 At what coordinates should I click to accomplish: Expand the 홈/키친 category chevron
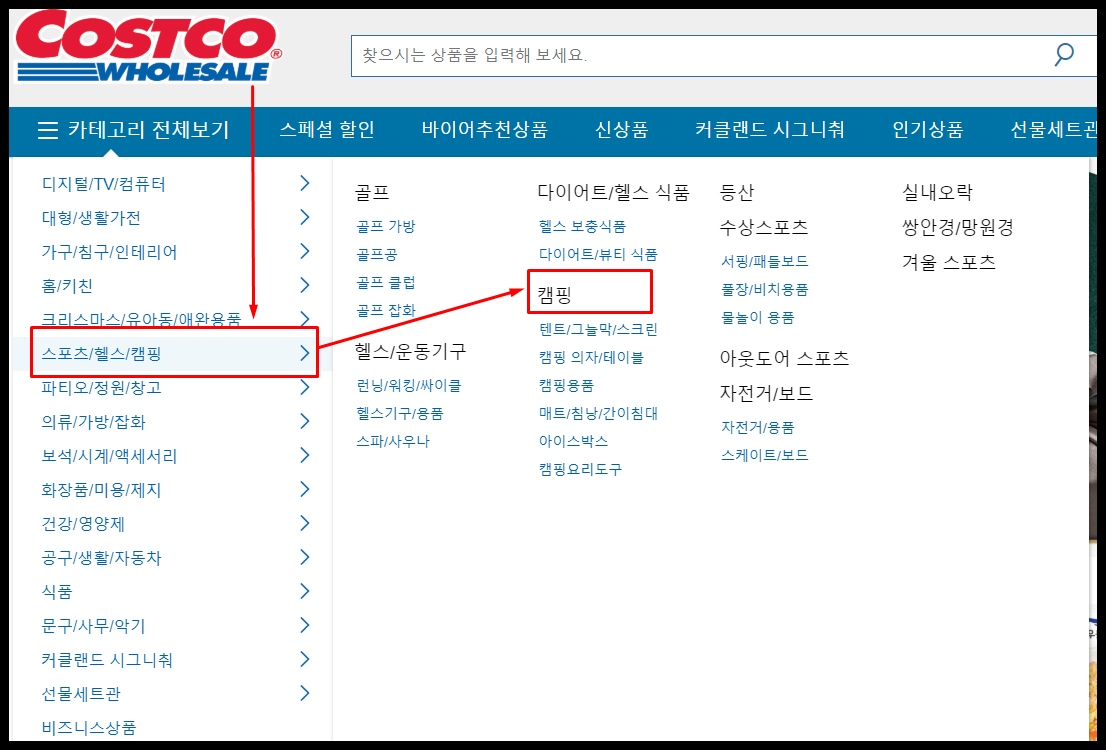pos(305,285)
